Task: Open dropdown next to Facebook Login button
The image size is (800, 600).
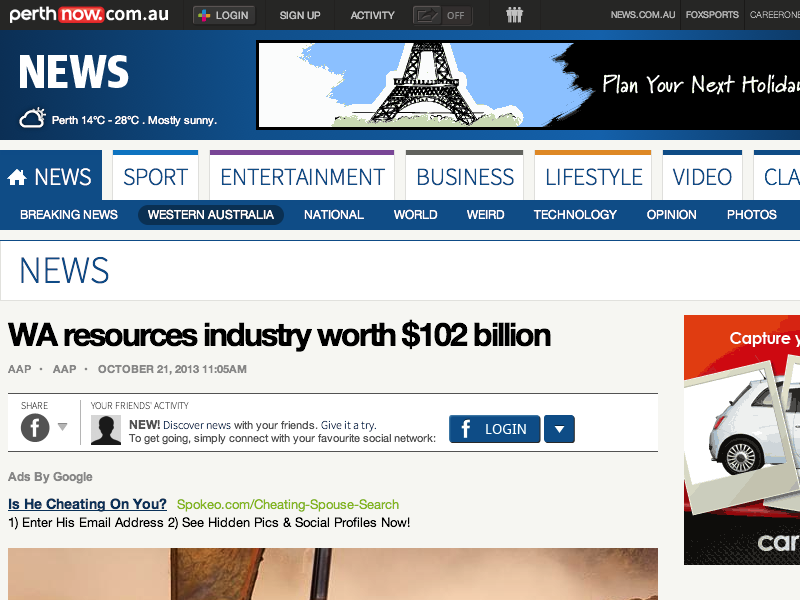Action: pyautogui.click(x=559, y=429)
